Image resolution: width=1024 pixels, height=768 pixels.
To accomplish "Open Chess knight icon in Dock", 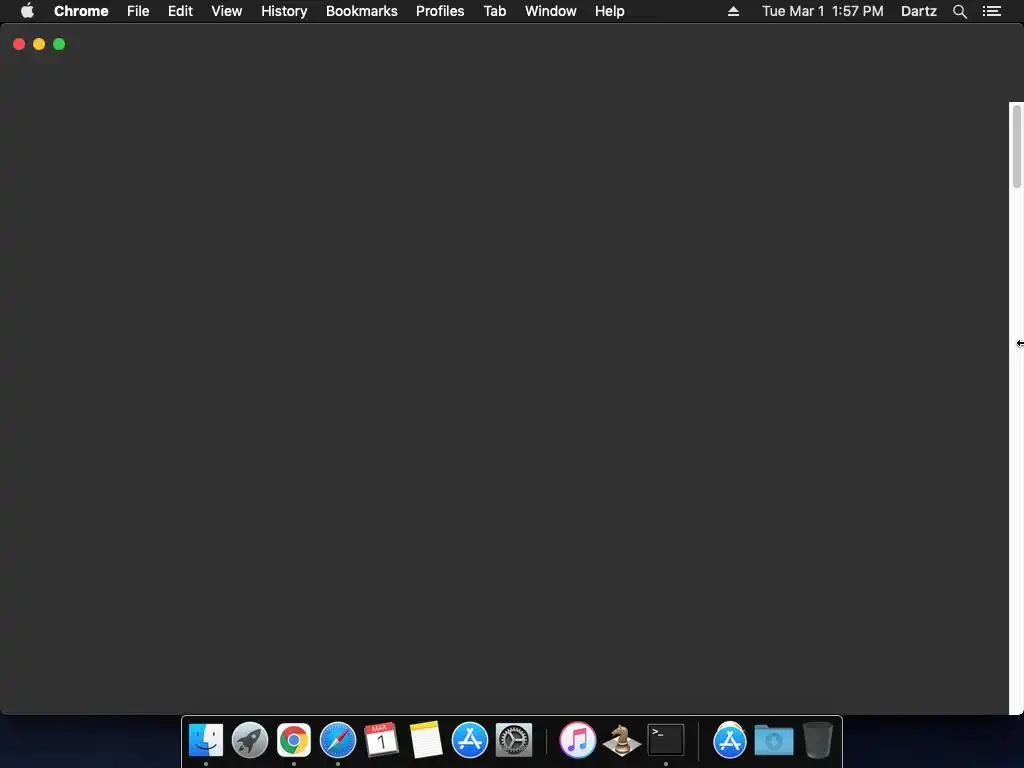I will 621,740.
